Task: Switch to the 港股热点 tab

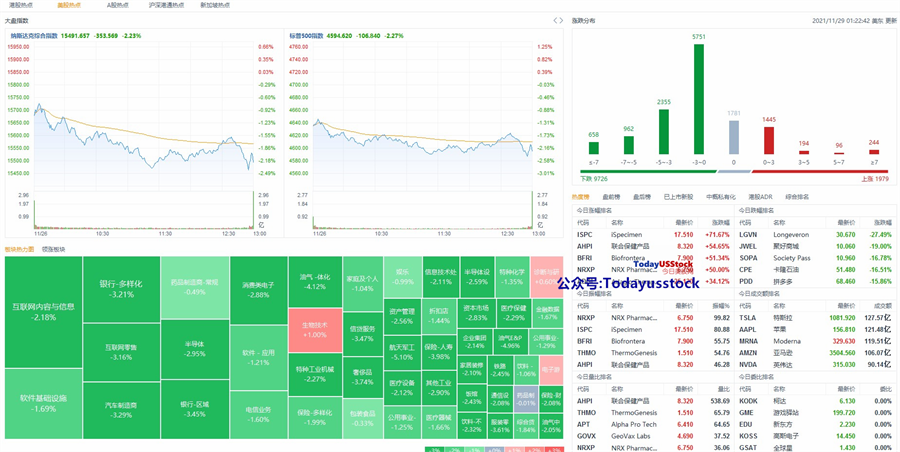Action: tap(20, 5)
